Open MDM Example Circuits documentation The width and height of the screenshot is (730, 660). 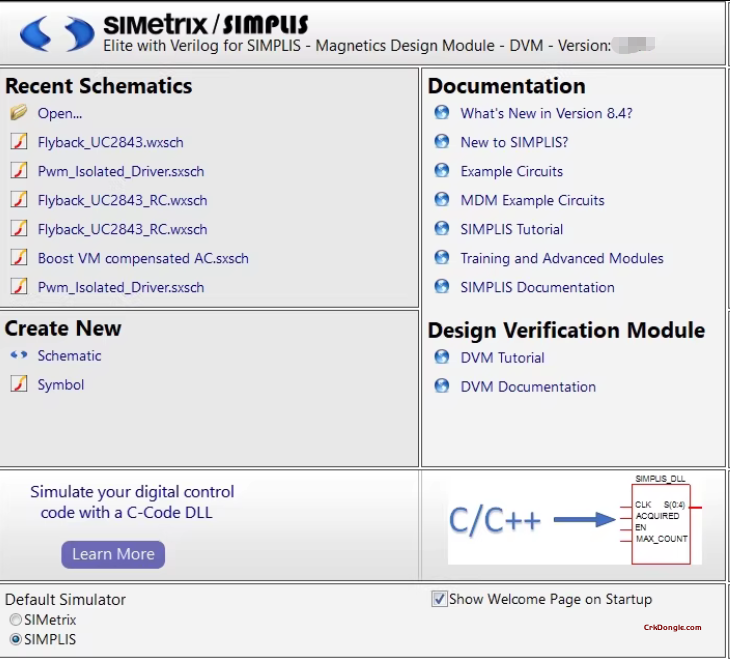coord(533,200)
